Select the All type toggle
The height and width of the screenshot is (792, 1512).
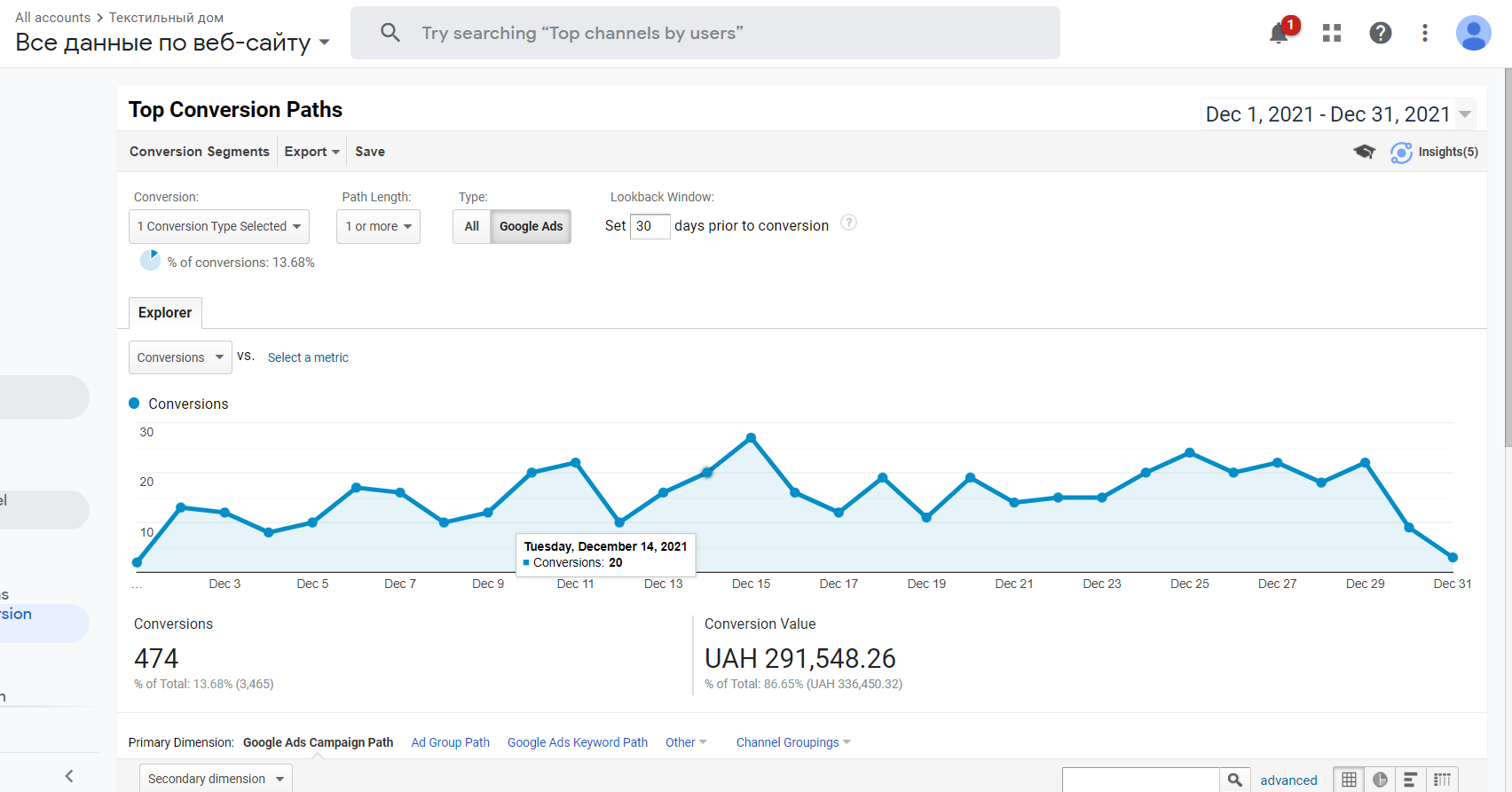click(471, 226)
